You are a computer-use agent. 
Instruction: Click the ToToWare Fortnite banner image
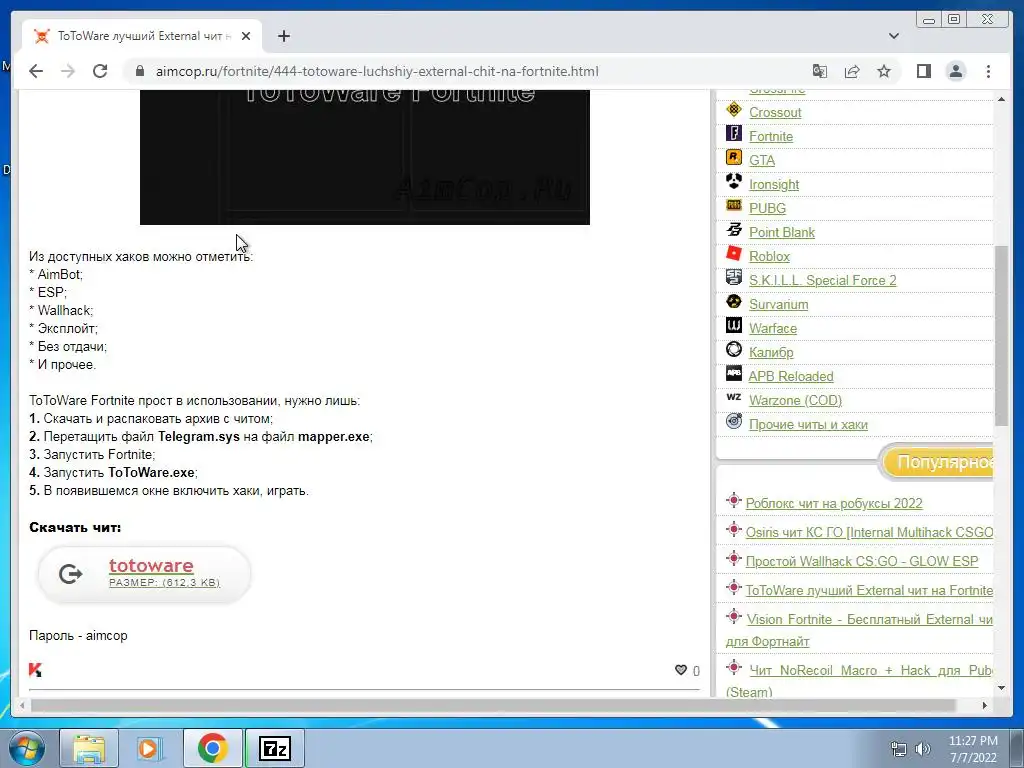point(364,157)
